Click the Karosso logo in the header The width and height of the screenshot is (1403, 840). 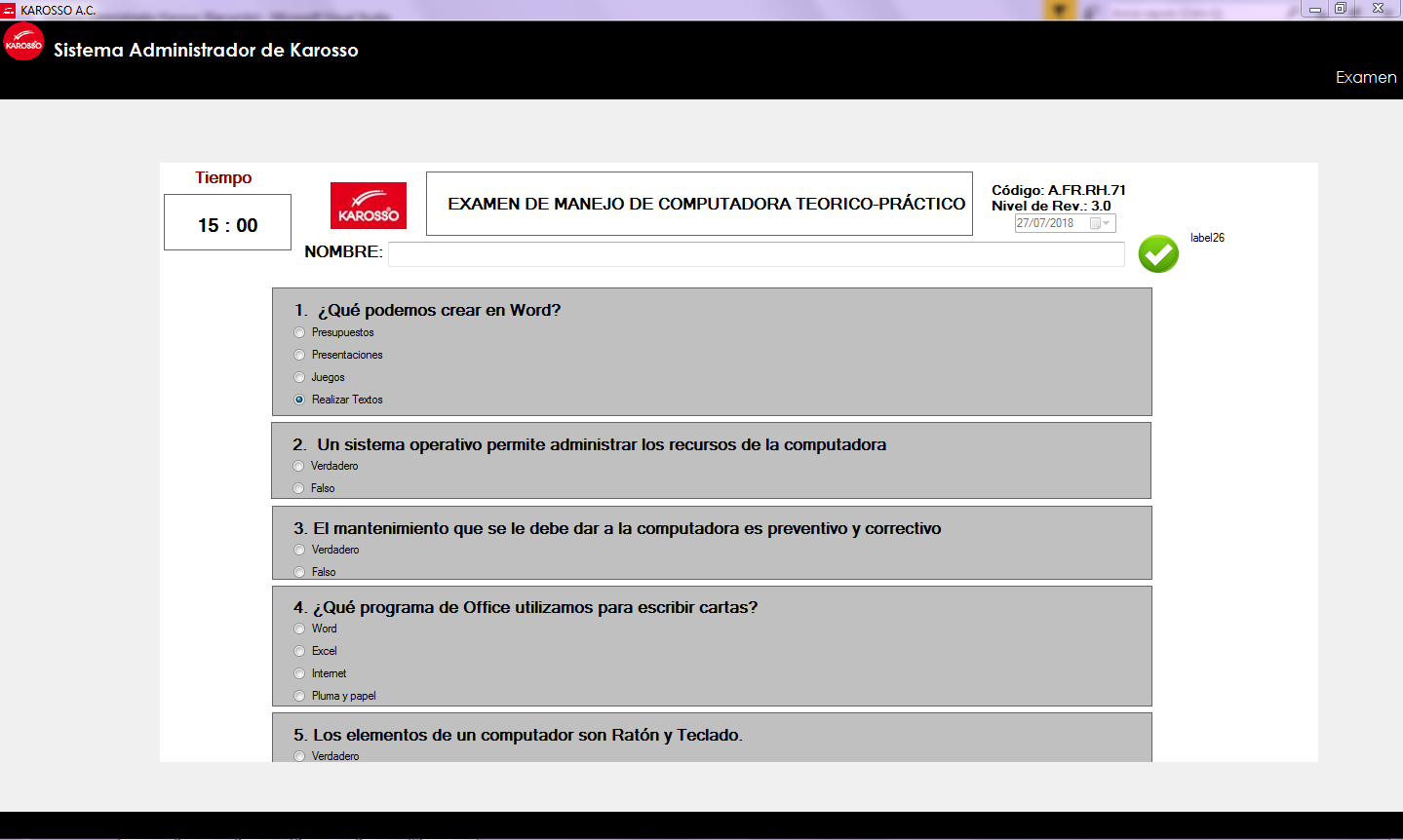click(23, 42)
